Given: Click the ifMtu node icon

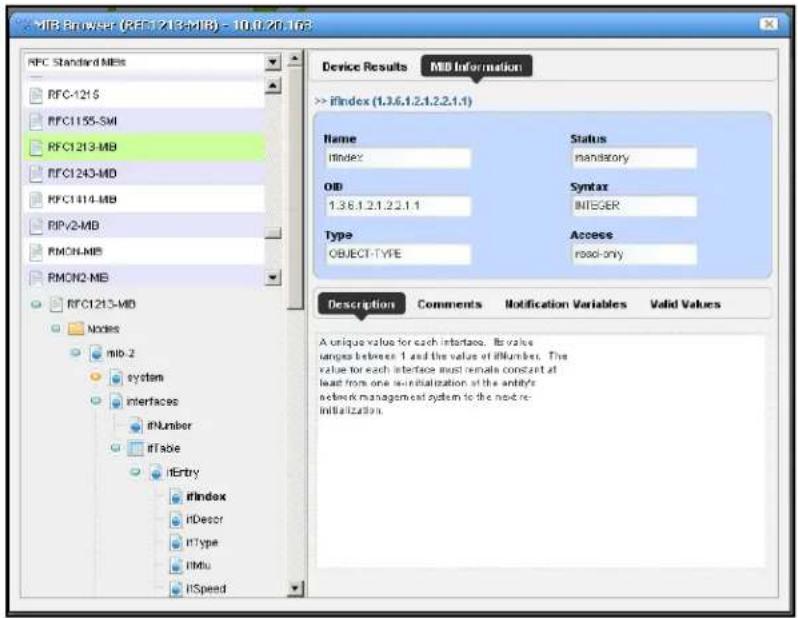Looking at the screenshot, I should pyautogui.click(x=176, y=566).
